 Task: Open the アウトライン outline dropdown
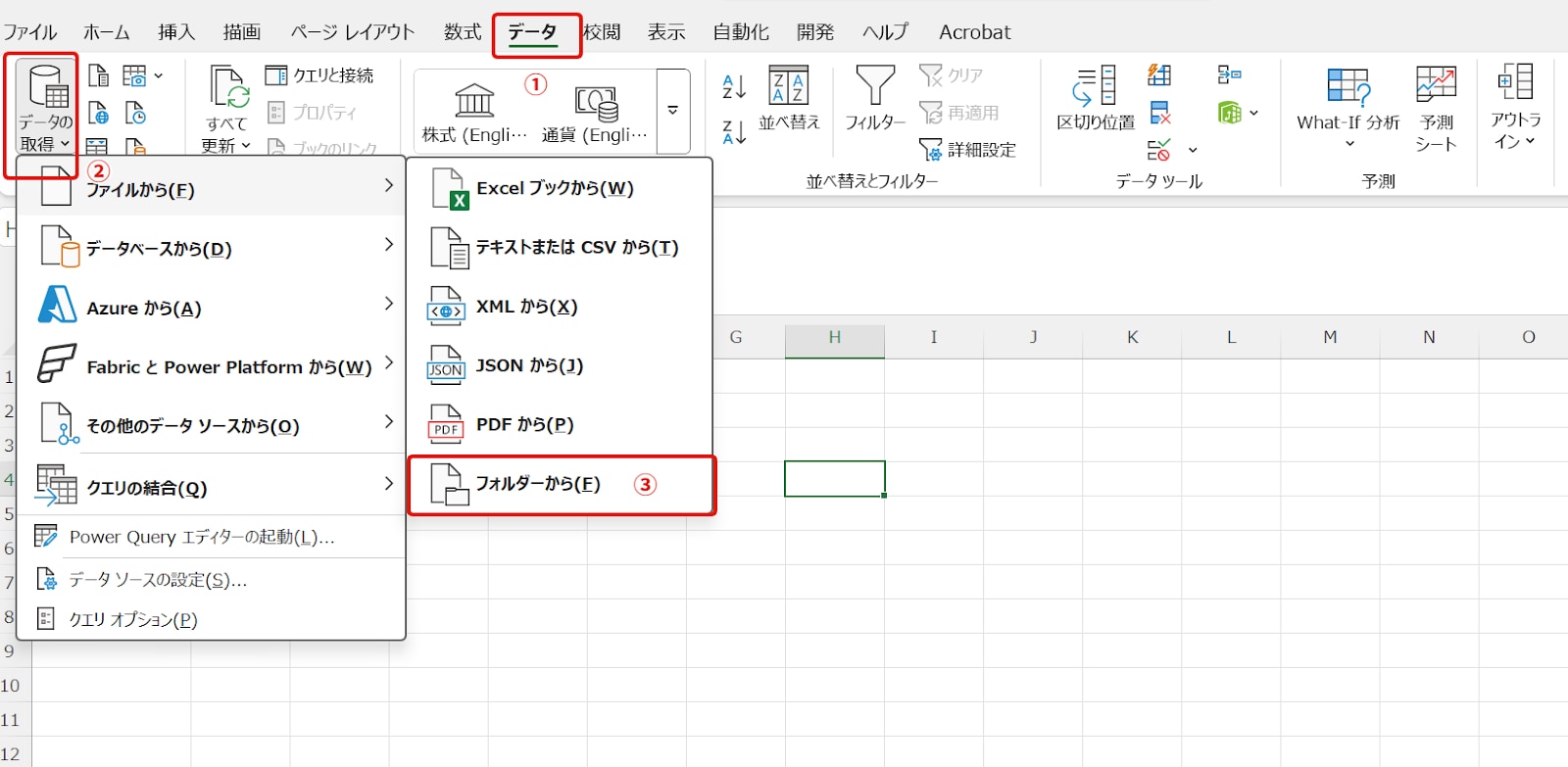(1515, 108)
